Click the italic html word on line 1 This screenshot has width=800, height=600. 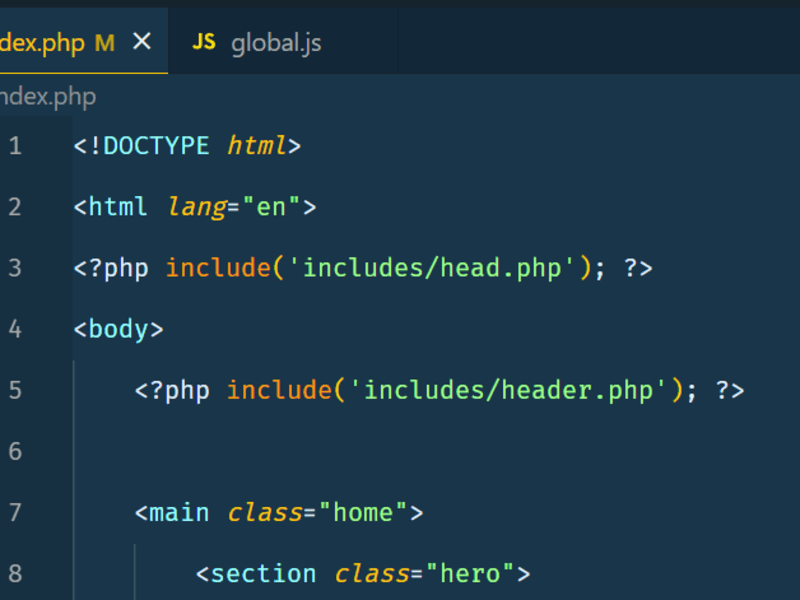[257, 146]
